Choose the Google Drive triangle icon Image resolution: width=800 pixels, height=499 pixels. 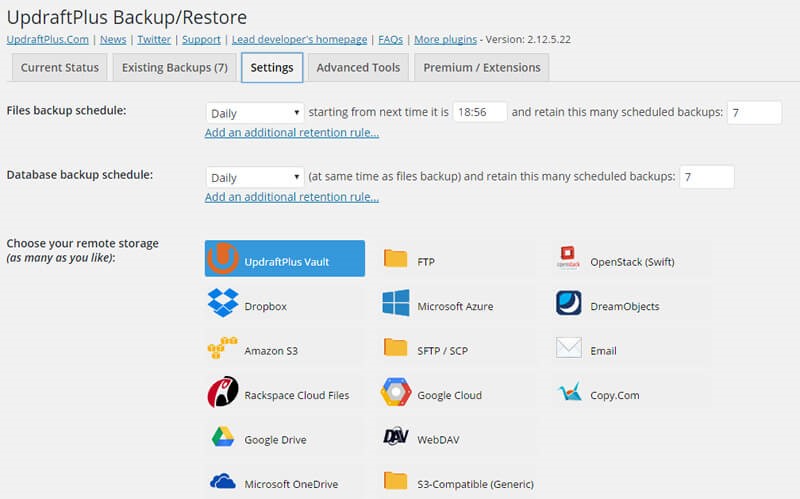(223, 437)
